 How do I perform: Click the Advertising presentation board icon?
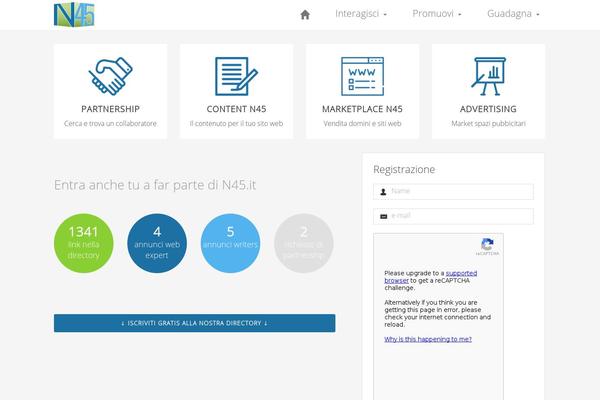(488, 76)
